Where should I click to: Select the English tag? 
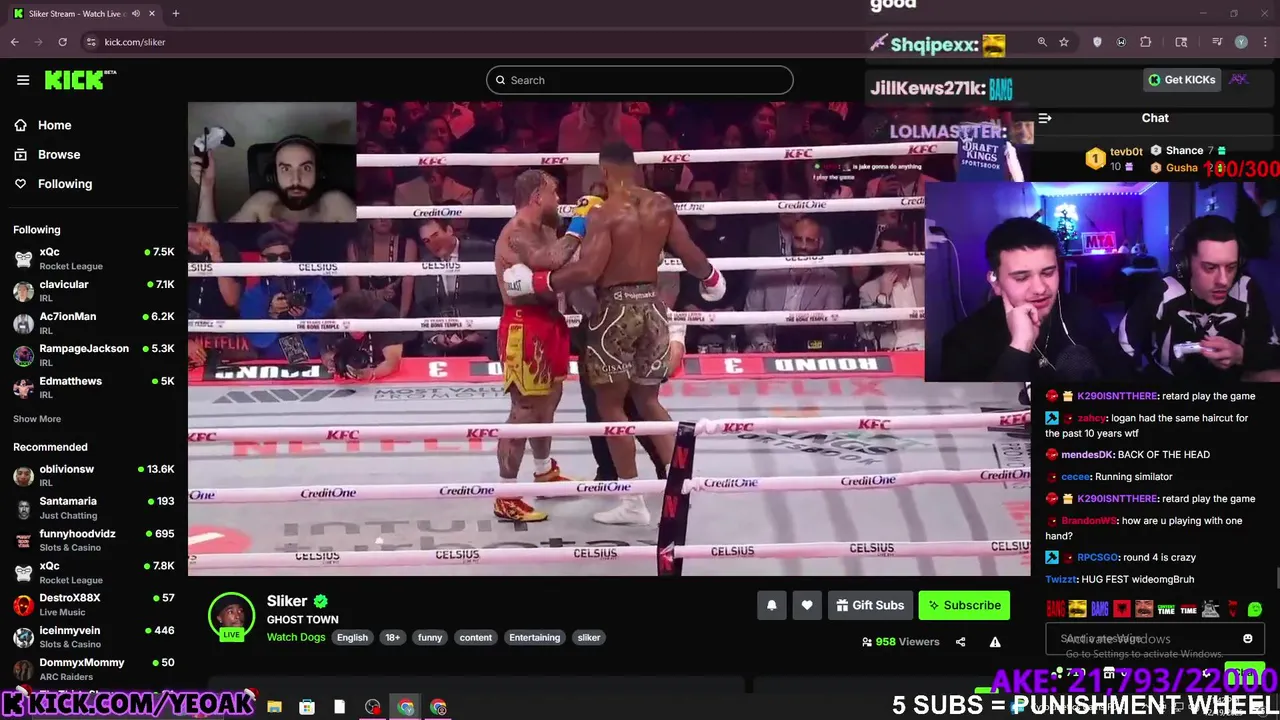[352, 638]
